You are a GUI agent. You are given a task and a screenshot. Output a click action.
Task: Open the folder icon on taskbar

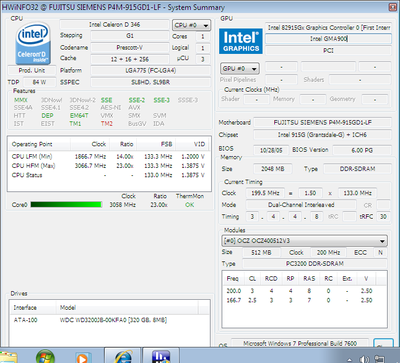coord(8,358)
